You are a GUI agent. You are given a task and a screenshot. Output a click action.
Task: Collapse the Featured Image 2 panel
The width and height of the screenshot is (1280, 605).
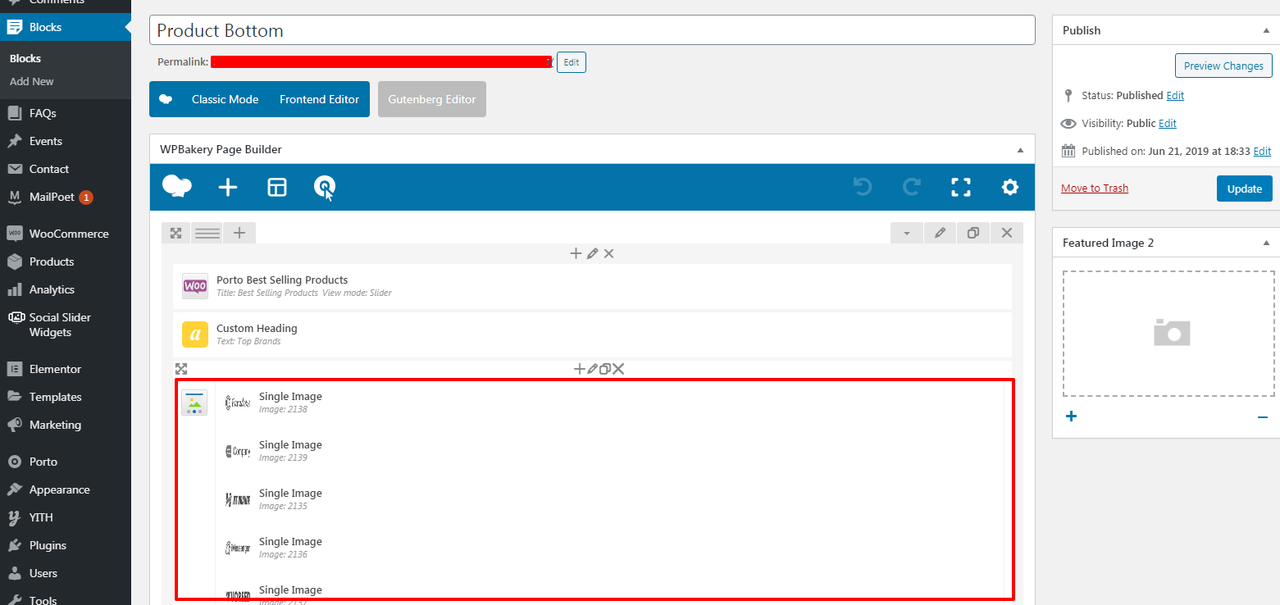[x=1266, y=243]
